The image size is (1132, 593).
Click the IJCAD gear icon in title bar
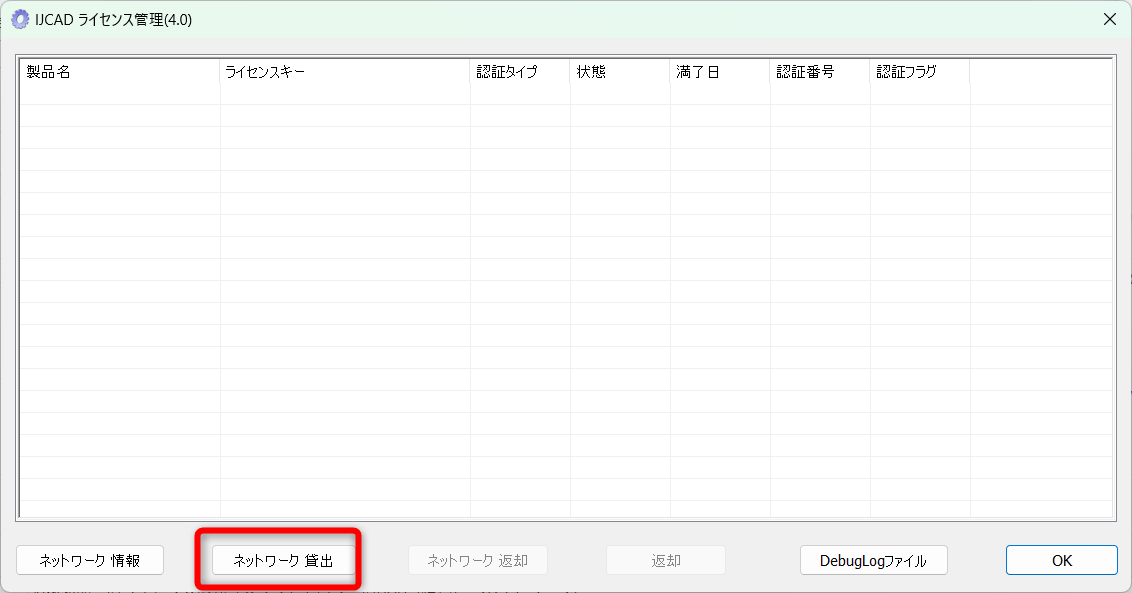pyautogui.click(x=20, y=20)
